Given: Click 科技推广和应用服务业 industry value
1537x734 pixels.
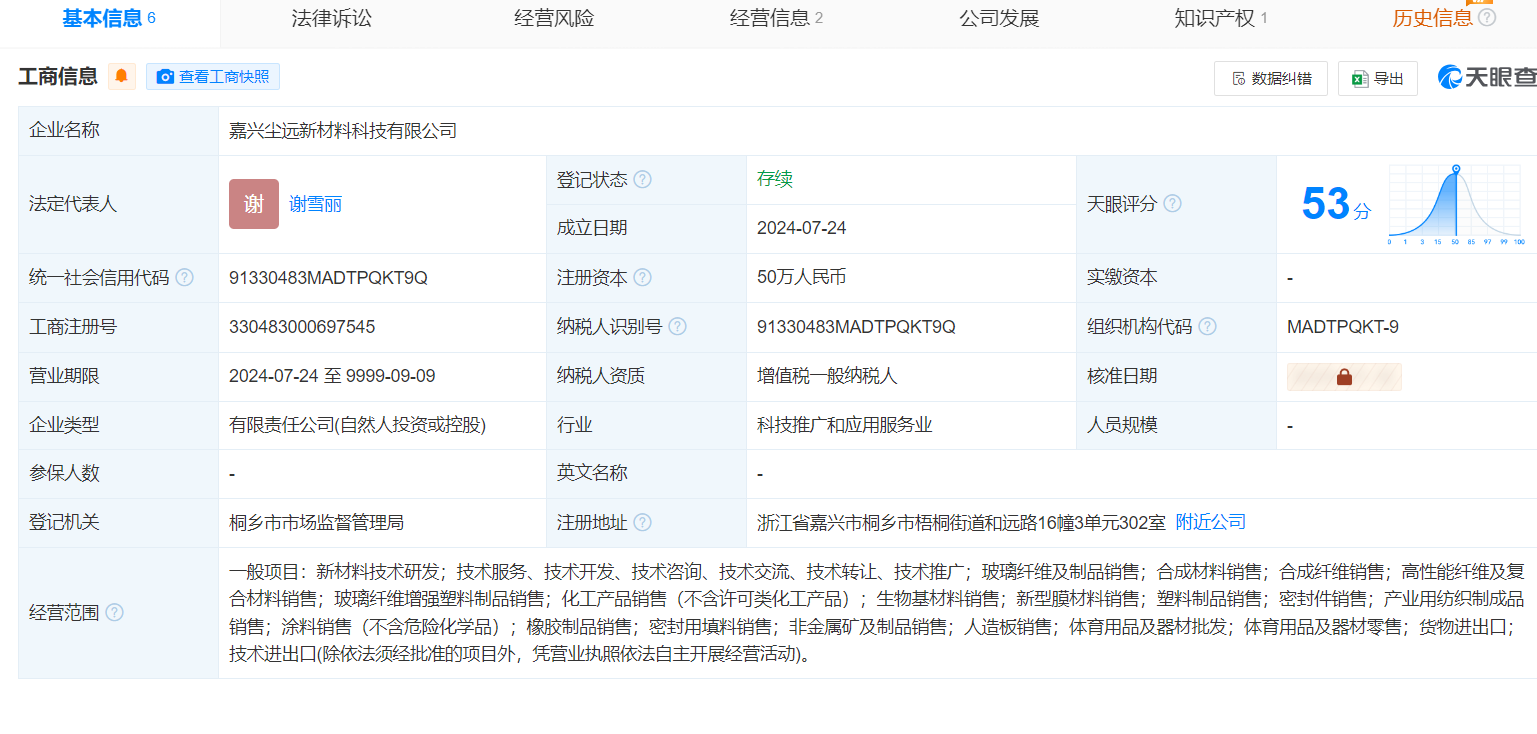Looking at the screenshot, I should click(x=845, y=425).
